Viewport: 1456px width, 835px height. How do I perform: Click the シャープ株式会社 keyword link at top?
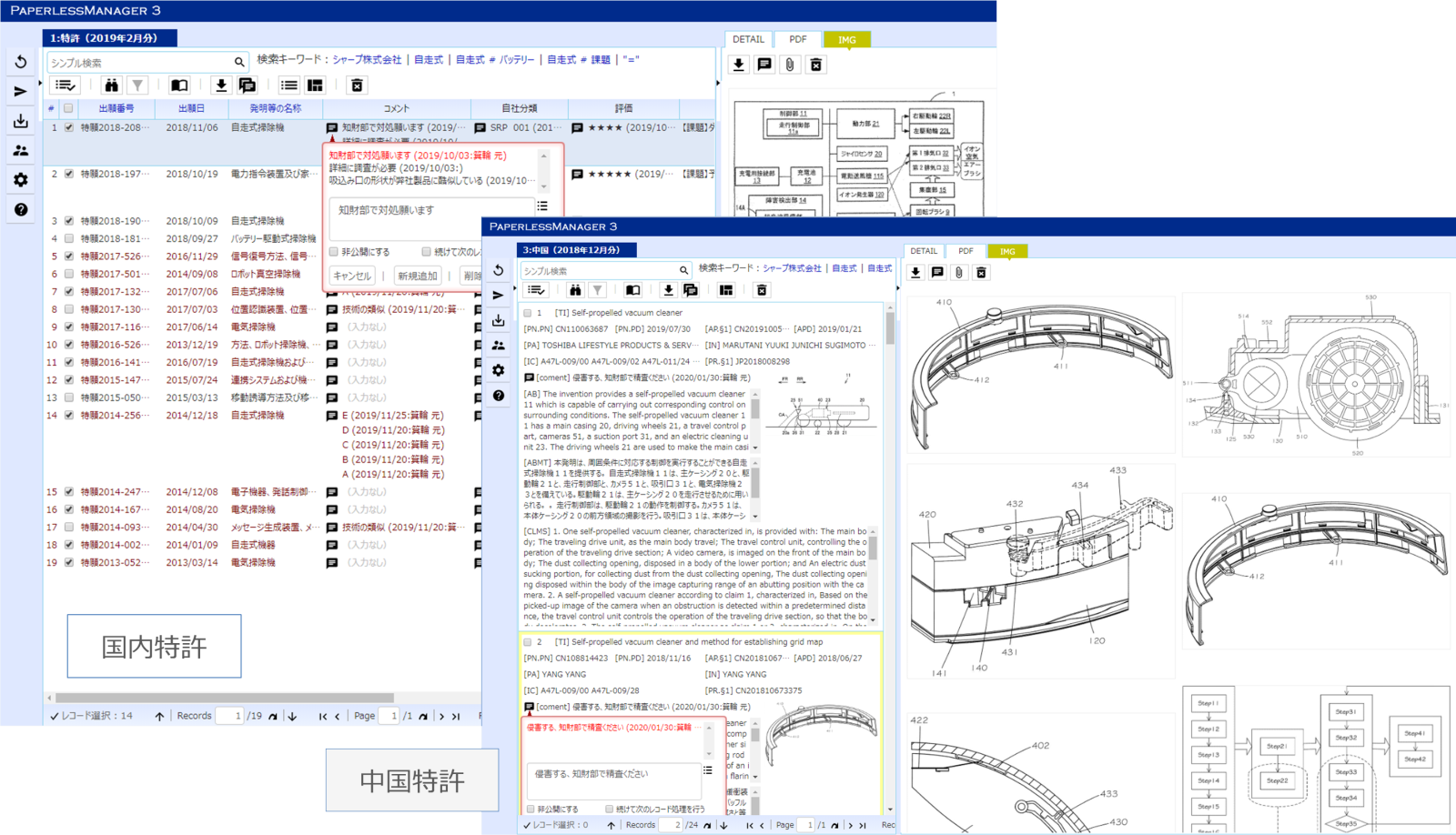click(367, 60)
